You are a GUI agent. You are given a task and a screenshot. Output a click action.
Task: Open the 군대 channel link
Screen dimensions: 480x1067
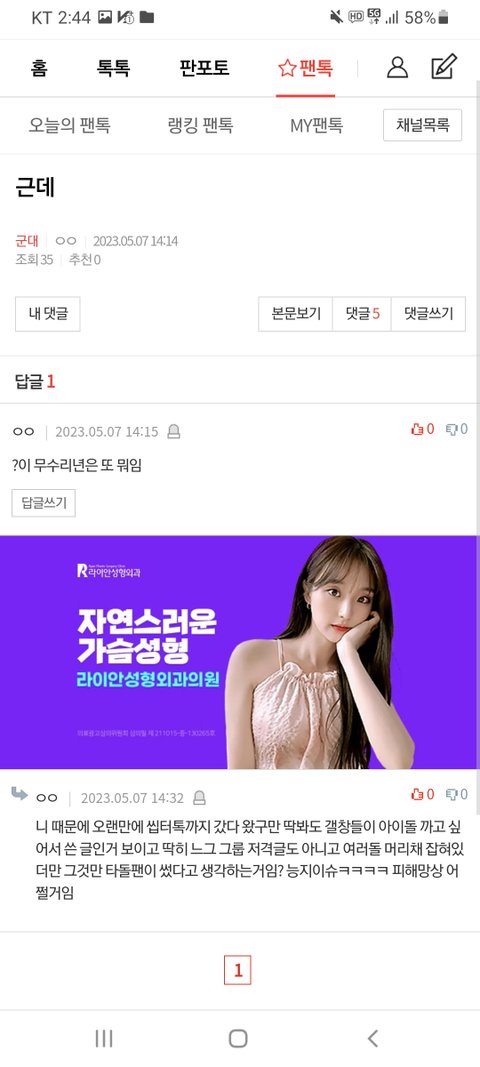pyautogui.click(x=27, y=241)
